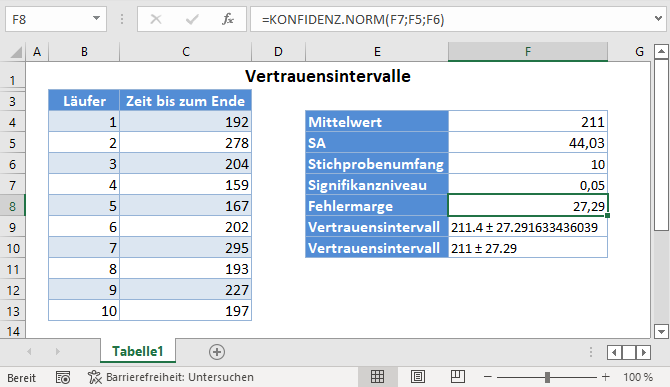This screenshot has height=387, width=670.
Task: Go to previous sheet tab arrow
Action: pyautogui.click(x=29, y=352)
